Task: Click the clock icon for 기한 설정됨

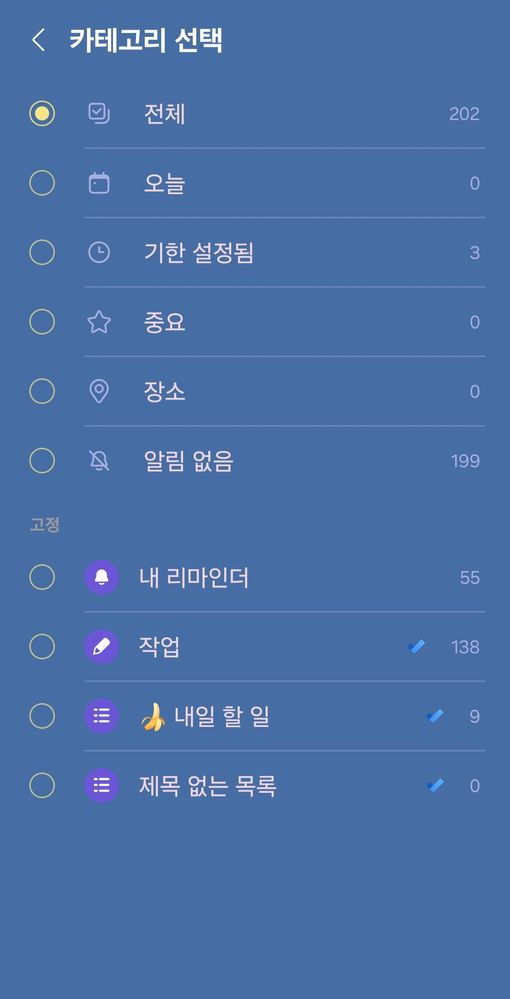Action: (x=99, y=253)
